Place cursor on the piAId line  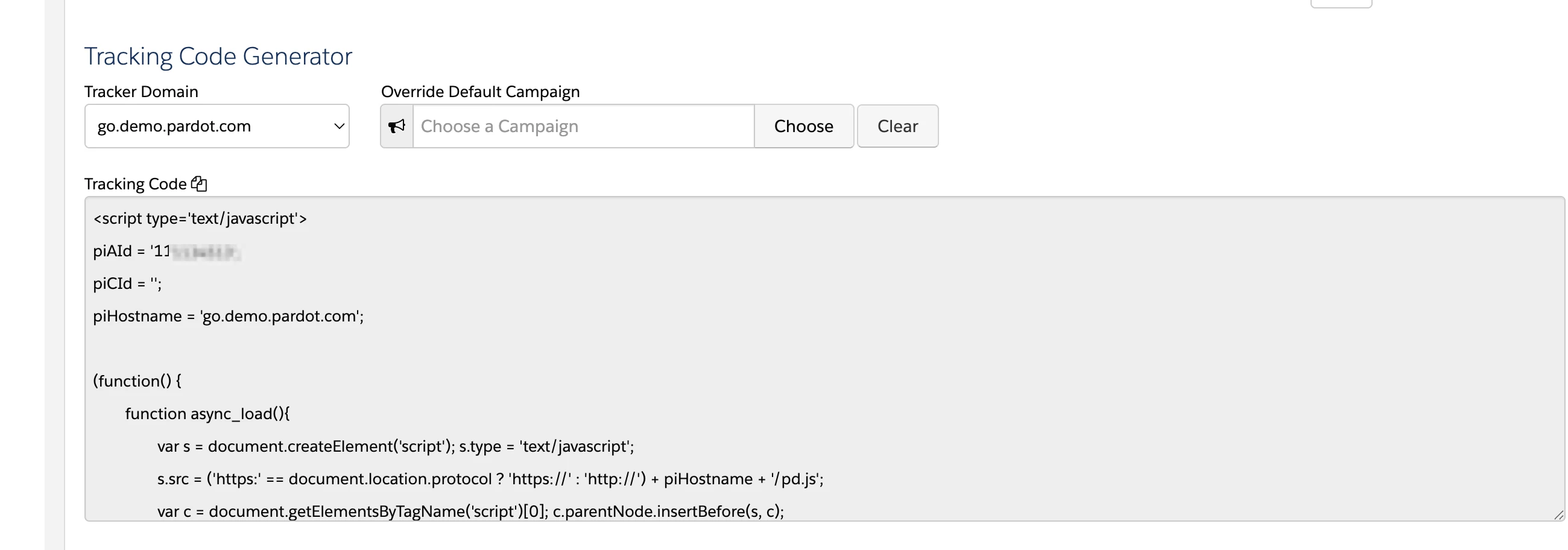point(167,251)
